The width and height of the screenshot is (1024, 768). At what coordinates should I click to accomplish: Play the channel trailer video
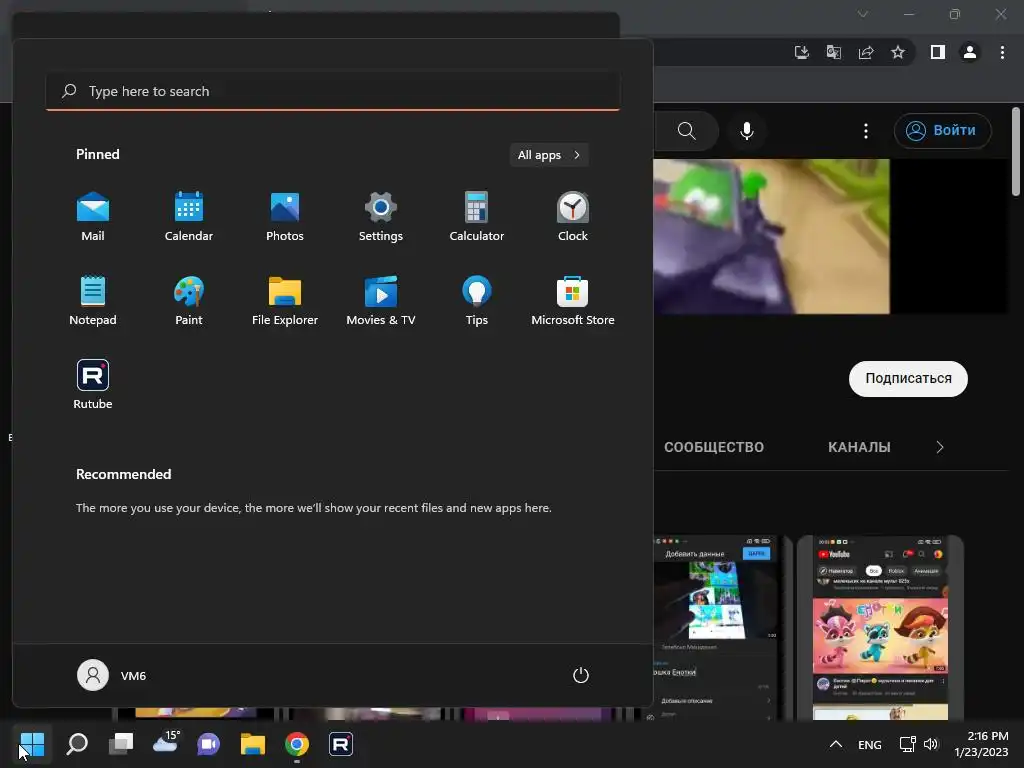771,236
